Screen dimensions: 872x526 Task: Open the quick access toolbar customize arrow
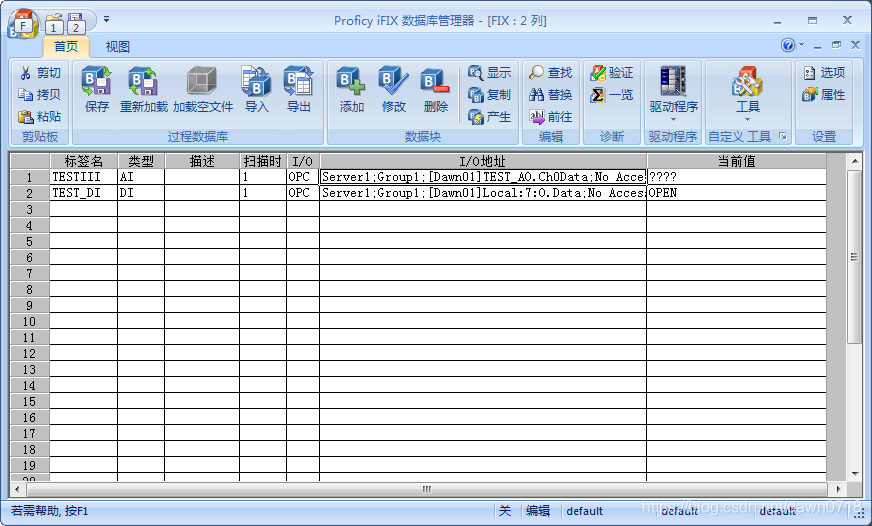106,19
